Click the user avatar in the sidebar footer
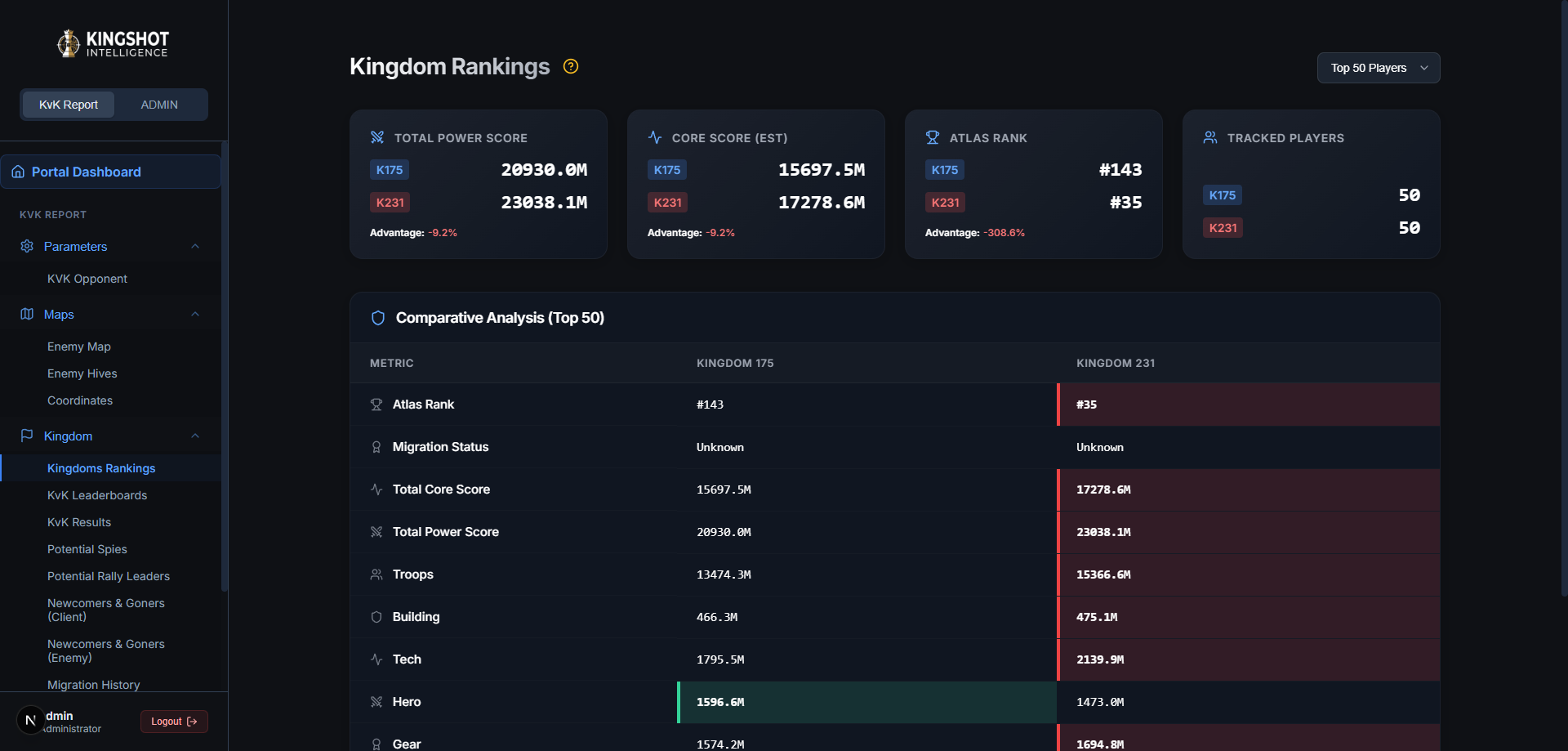Screen dimensions: 1568x751 coord(31,720)
